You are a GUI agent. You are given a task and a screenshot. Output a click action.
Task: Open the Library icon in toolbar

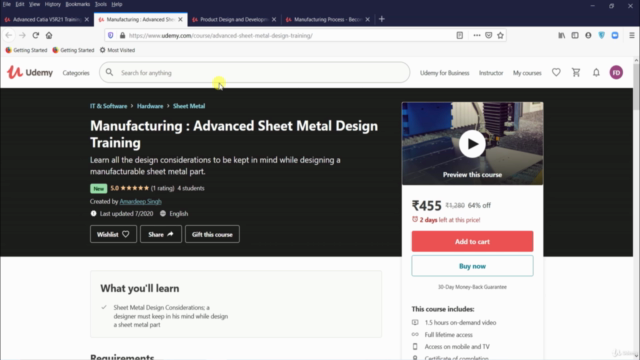(562, 36)
